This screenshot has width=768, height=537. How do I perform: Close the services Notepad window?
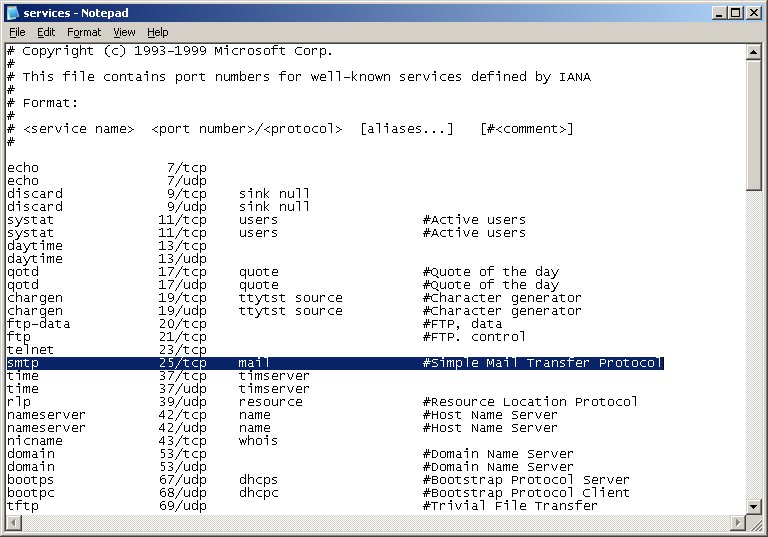tap(753, 13)
